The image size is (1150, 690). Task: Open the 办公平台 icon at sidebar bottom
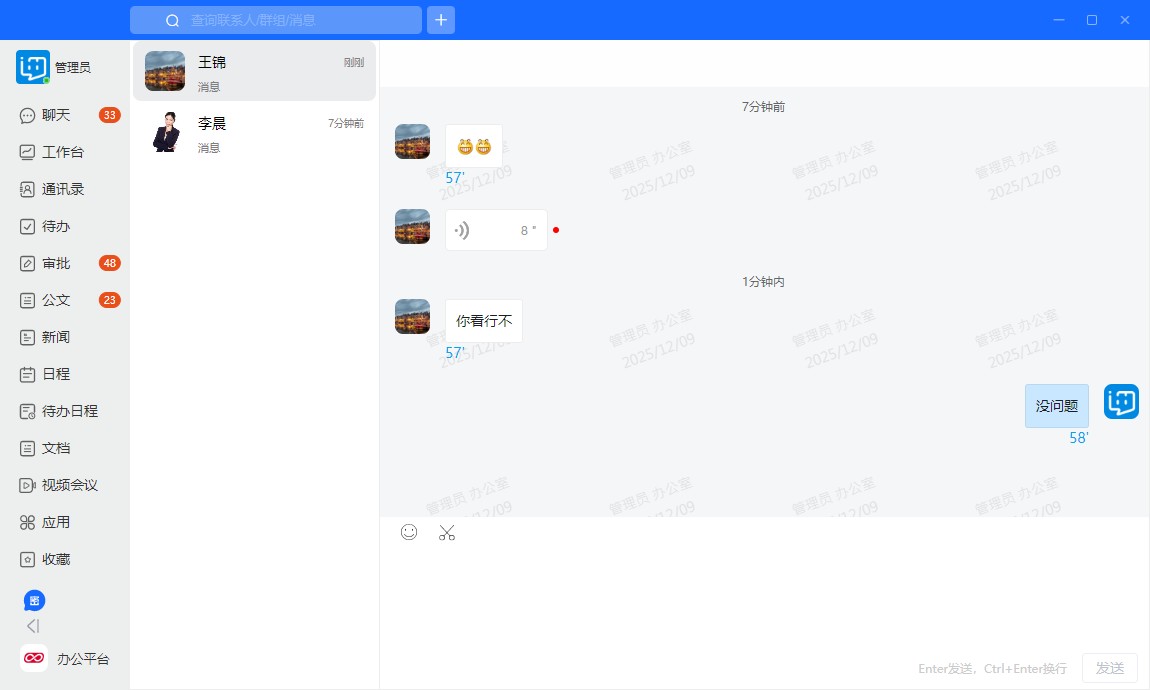[34, 658]
